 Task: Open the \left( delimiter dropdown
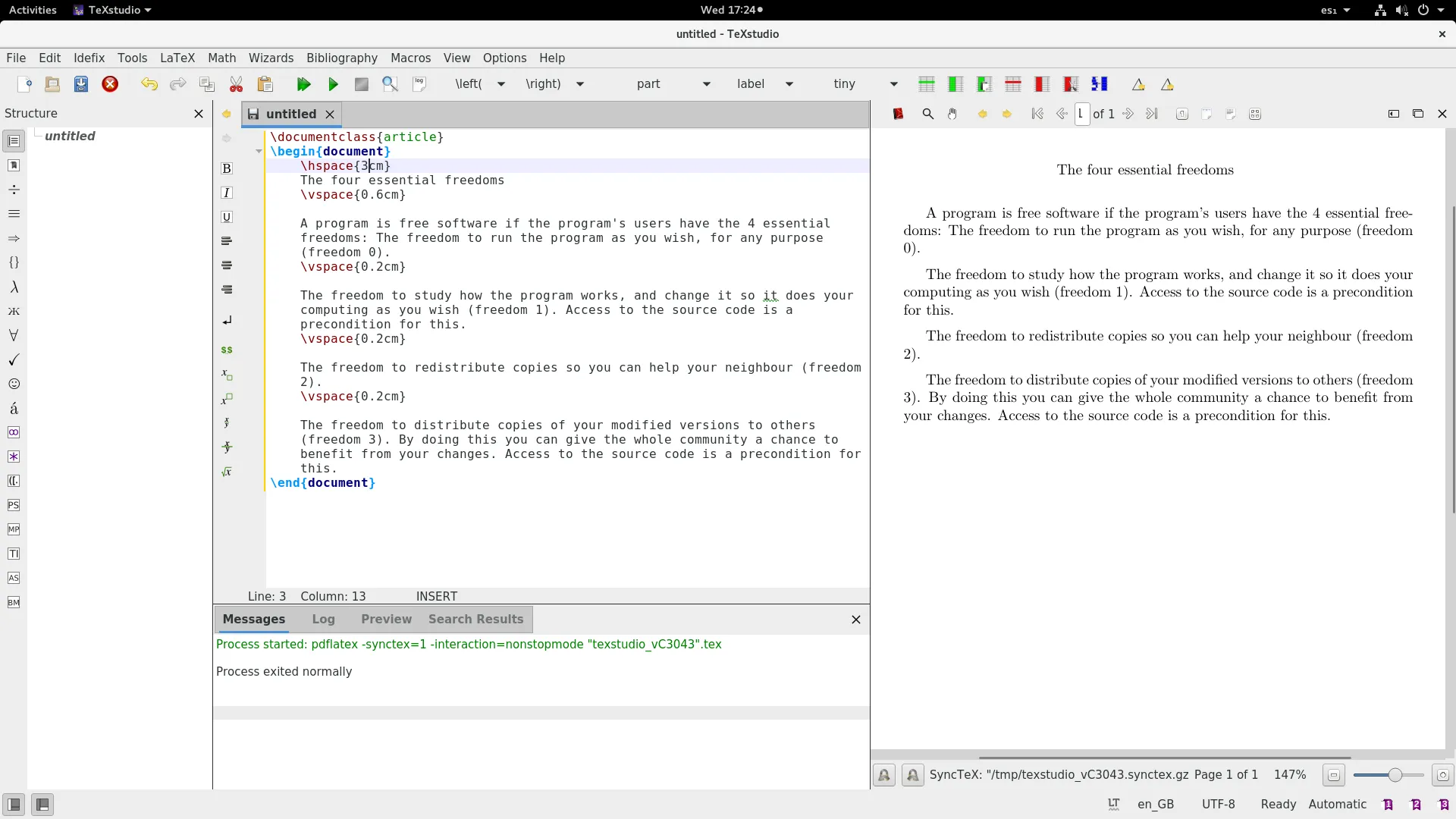500,84
